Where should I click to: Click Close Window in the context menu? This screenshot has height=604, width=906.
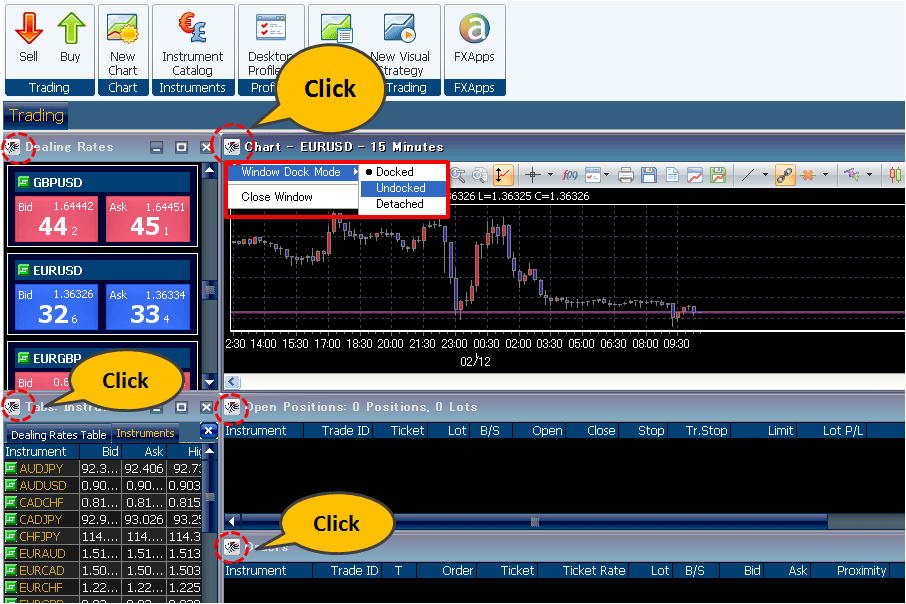pyautogui.click(x=277, y=197)
